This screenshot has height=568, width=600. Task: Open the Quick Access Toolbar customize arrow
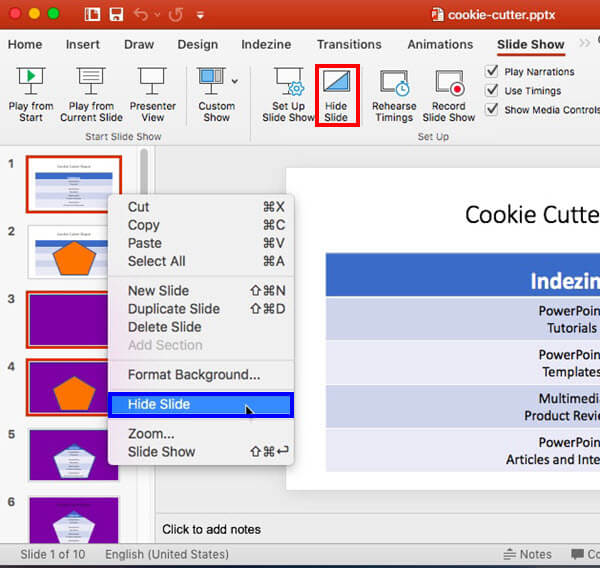coord(201,16)
